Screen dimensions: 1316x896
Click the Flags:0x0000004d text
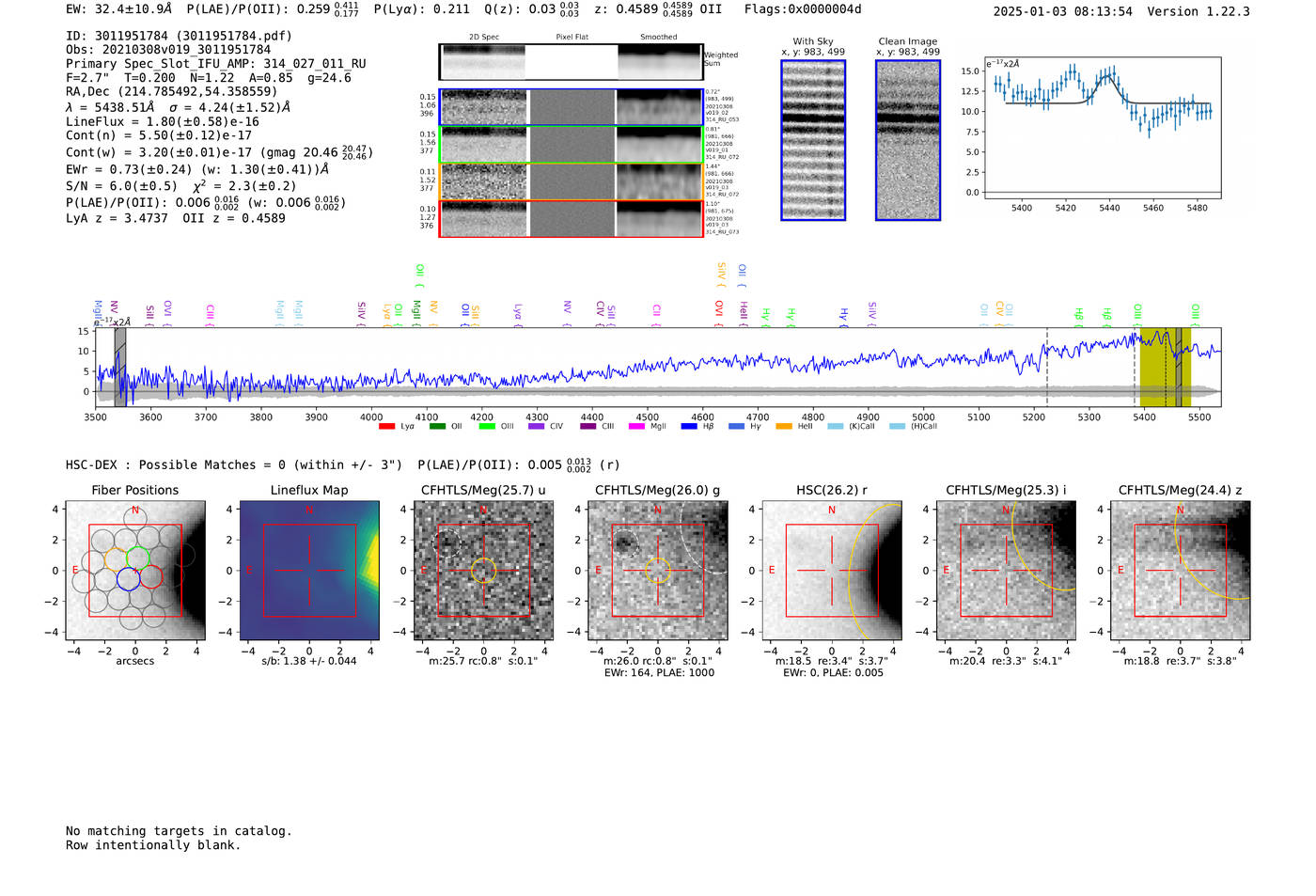pos(803,8)
